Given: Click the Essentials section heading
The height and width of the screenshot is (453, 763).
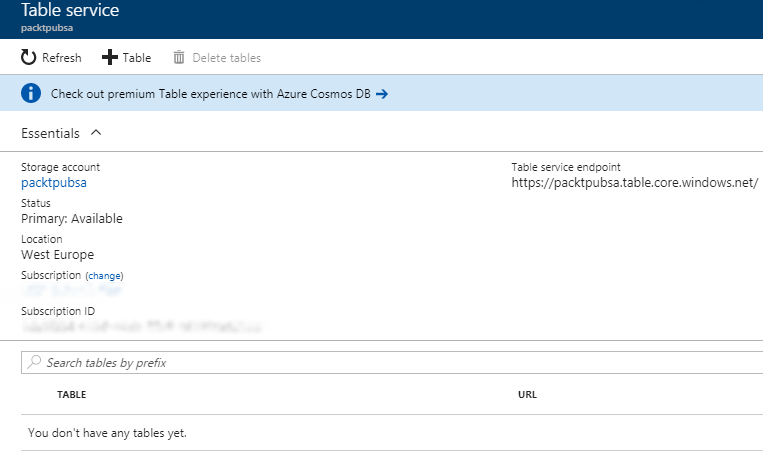Looking at the screenshot, I should pyautogui.click(x=50, y=132).
